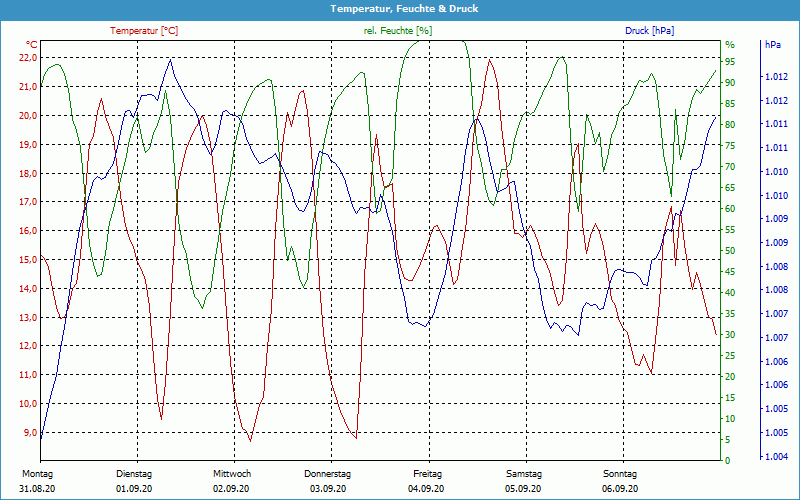The width and height of the screenshot is (800, 500).
Task: Click temperature axis value '20,0'
Action: point(28,115)
